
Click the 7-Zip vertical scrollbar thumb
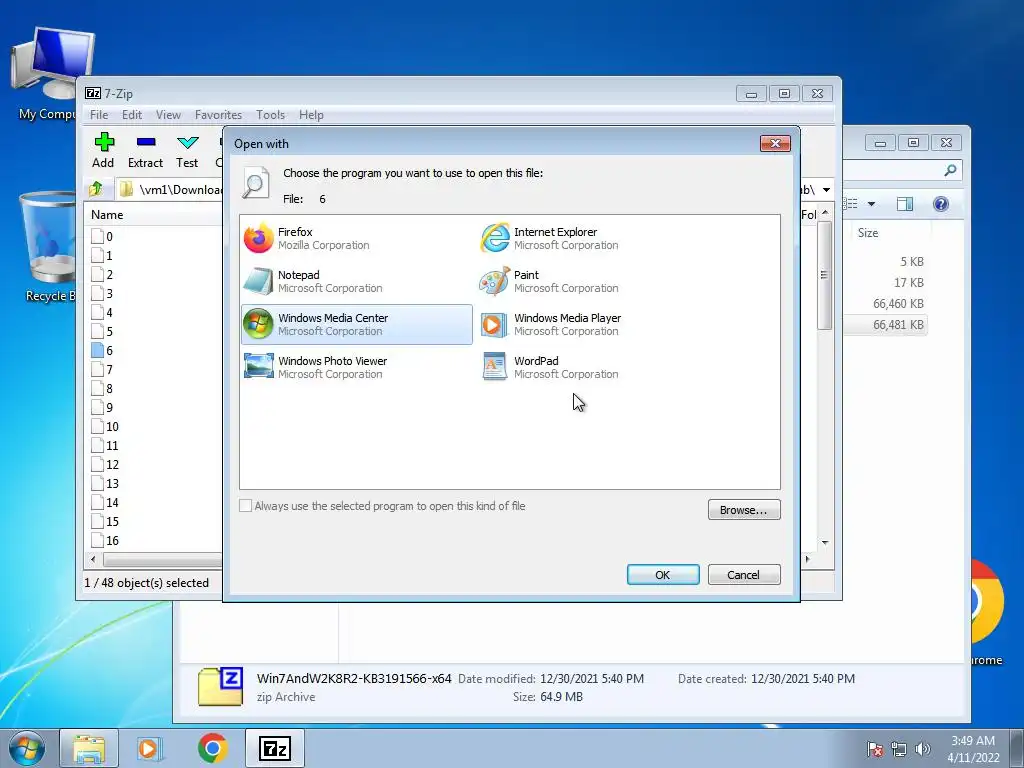(825, 275)
